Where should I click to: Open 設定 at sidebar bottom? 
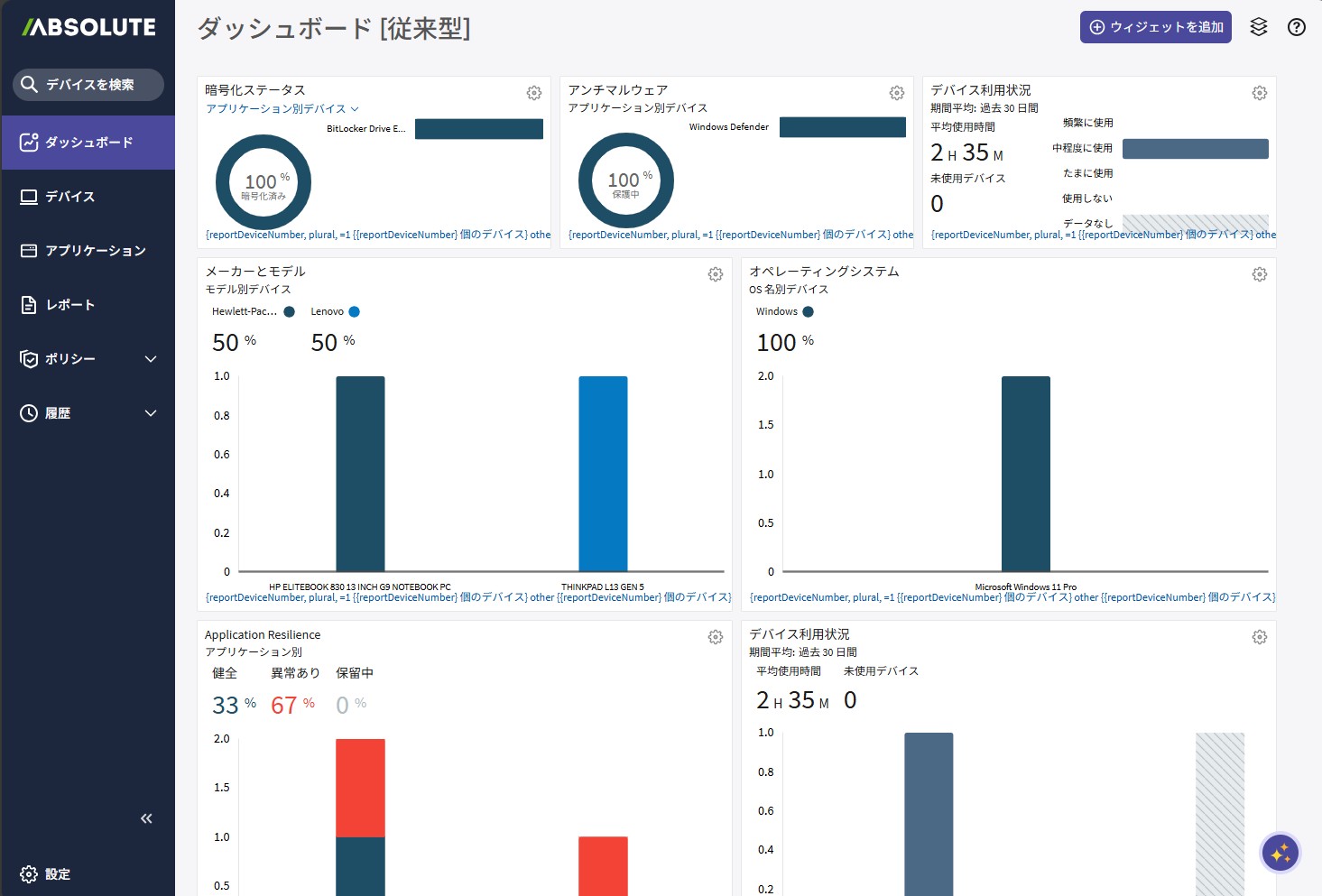[45, 874]
